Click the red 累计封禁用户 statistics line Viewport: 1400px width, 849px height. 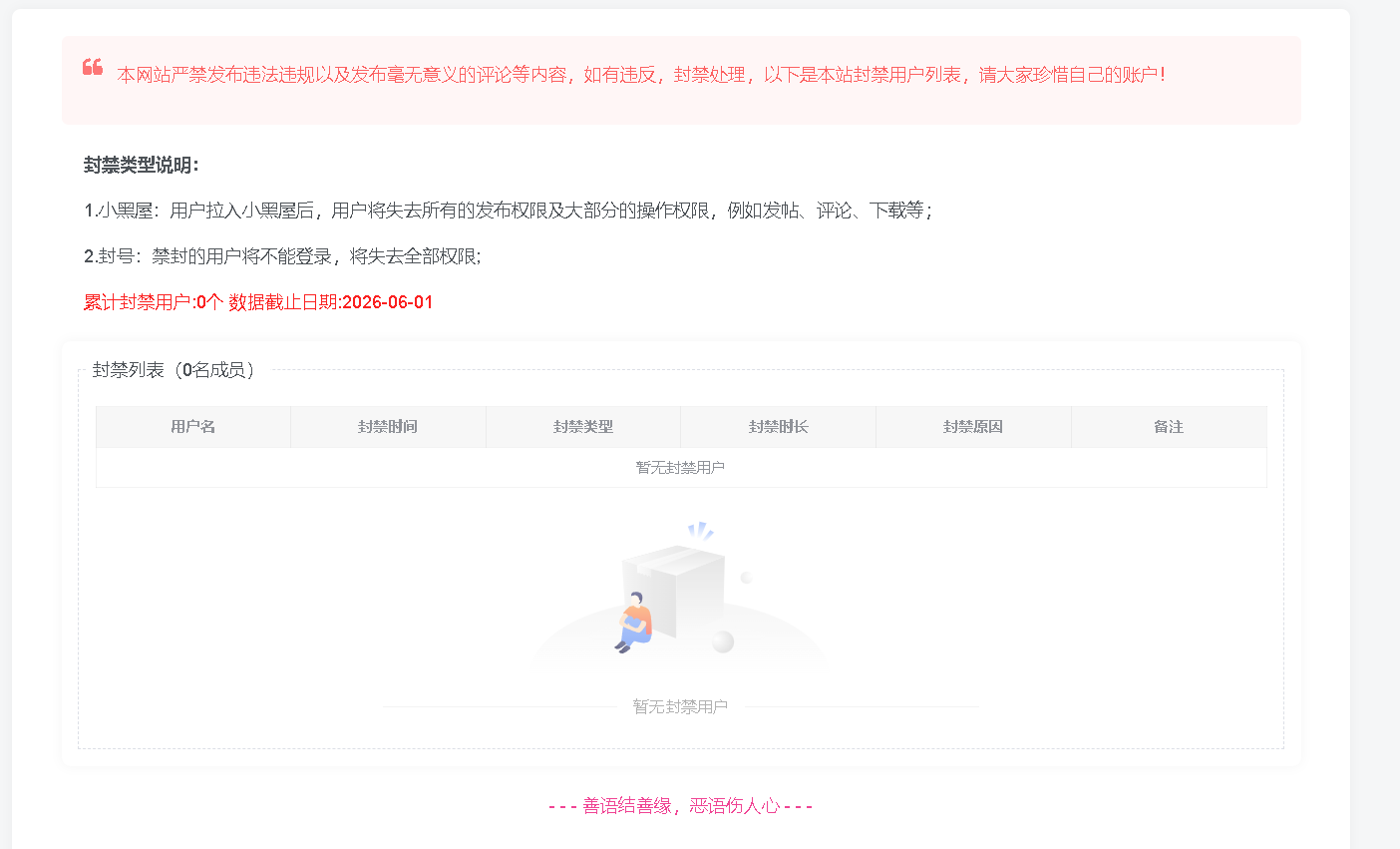click(x=258, y=302)
